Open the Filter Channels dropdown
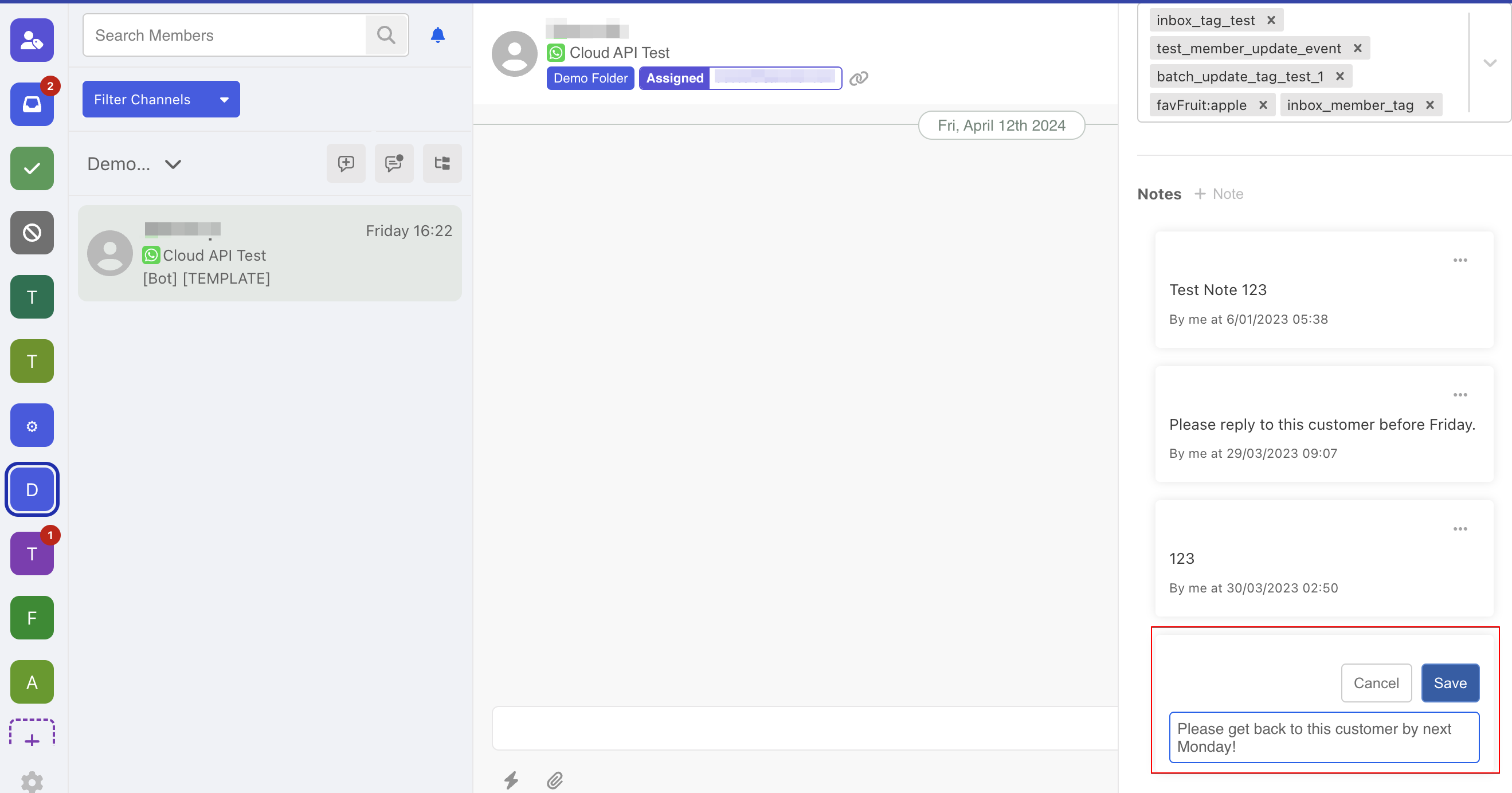 [x=161, y=99]
